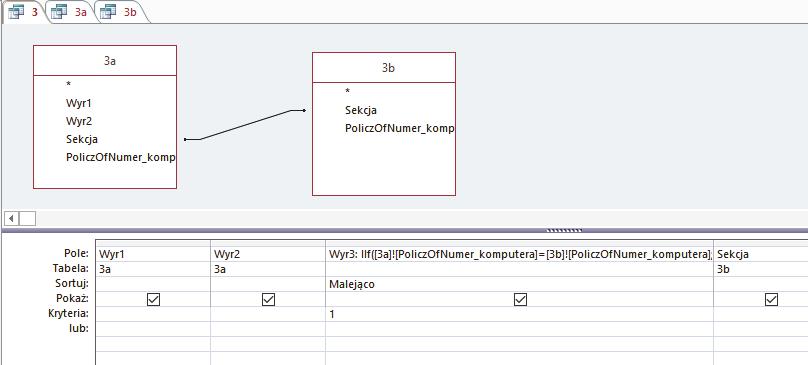Click the left scroll arrow of diagram pane
This screenshot has height=365, width=808.
[11, 218]
